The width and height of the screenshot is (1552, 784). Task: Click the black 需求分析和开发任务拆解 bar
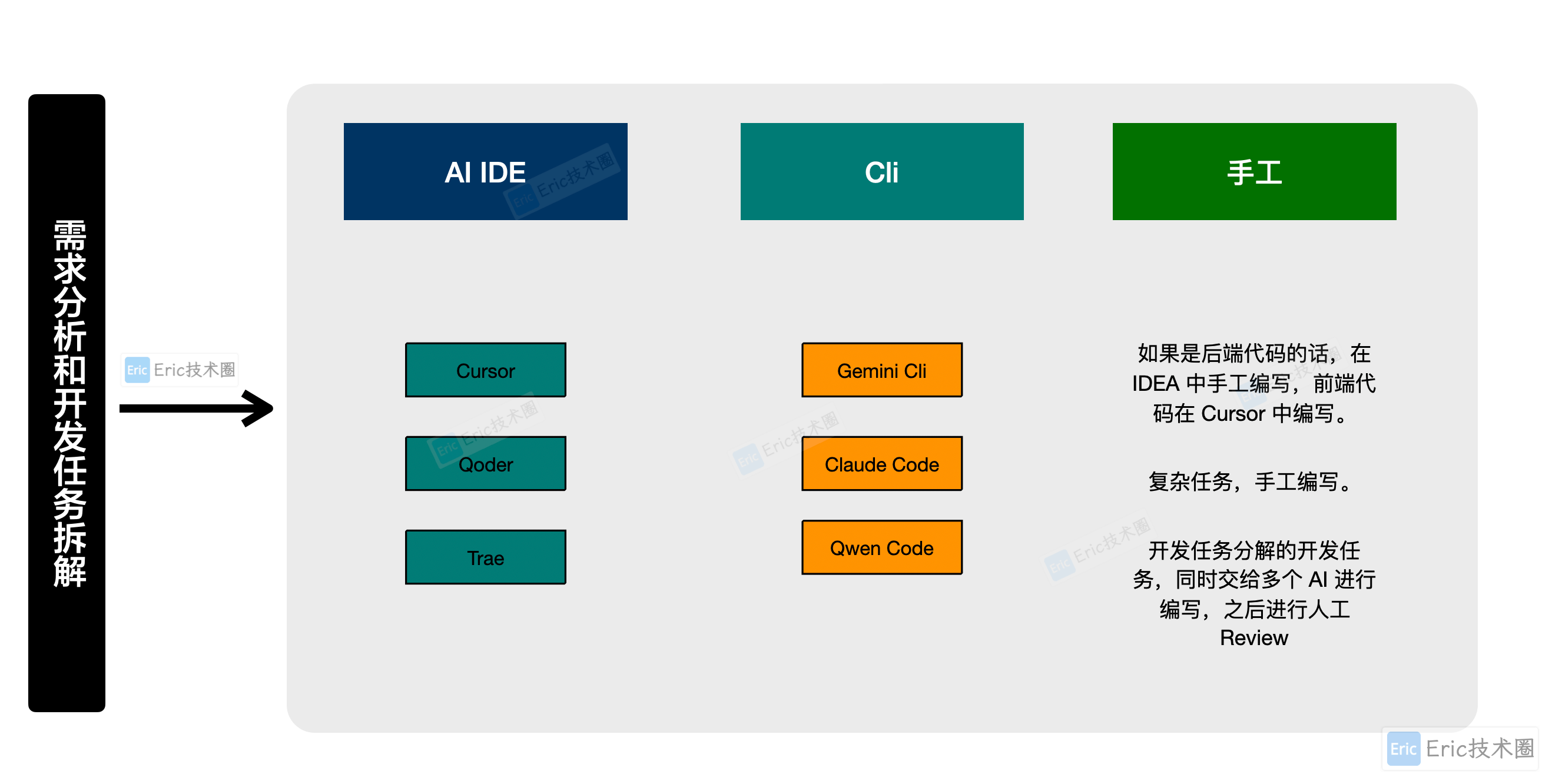[67, 402]
